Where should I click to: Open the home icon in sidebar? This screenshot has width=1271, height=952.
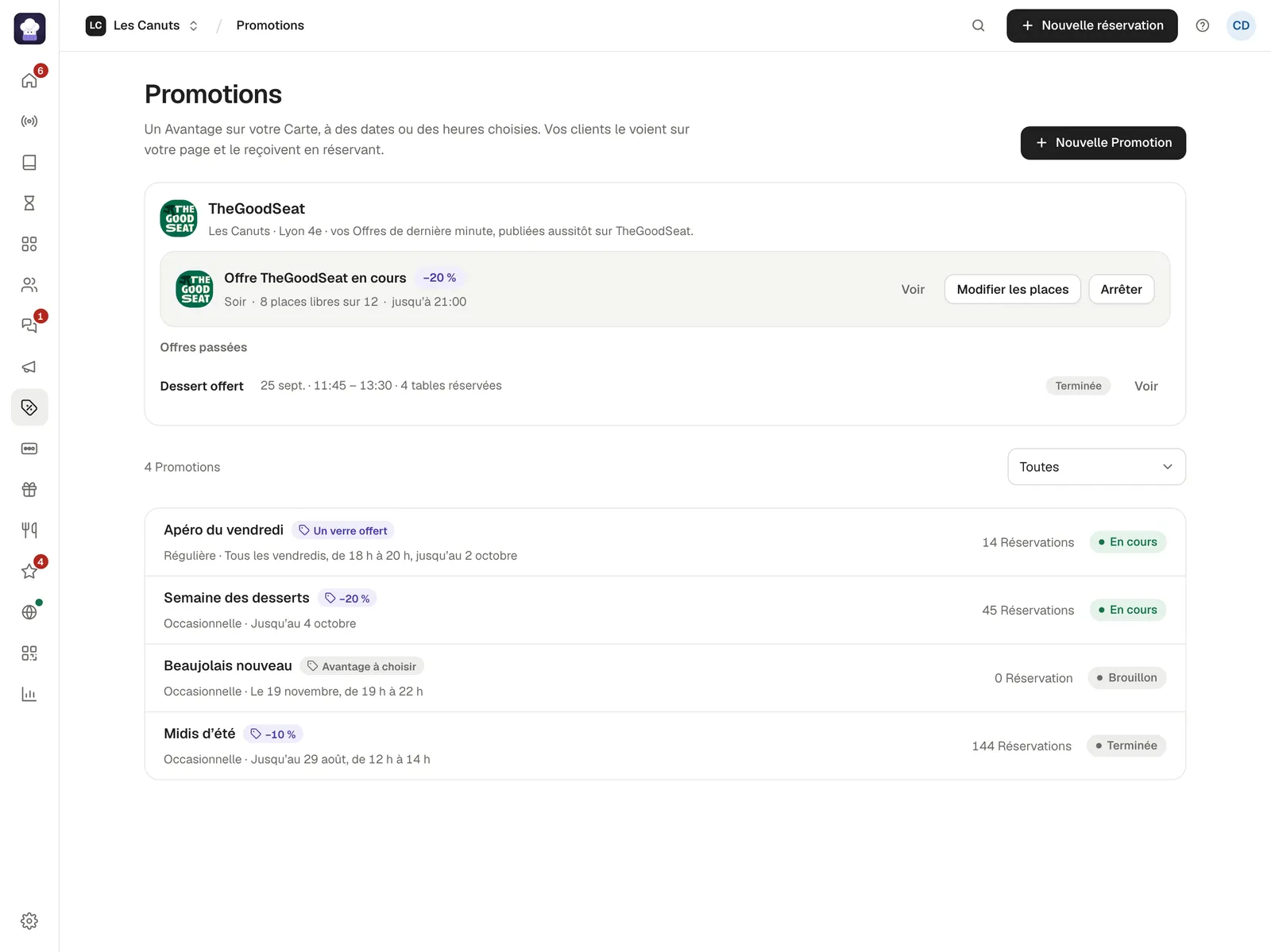pos(29,80)
